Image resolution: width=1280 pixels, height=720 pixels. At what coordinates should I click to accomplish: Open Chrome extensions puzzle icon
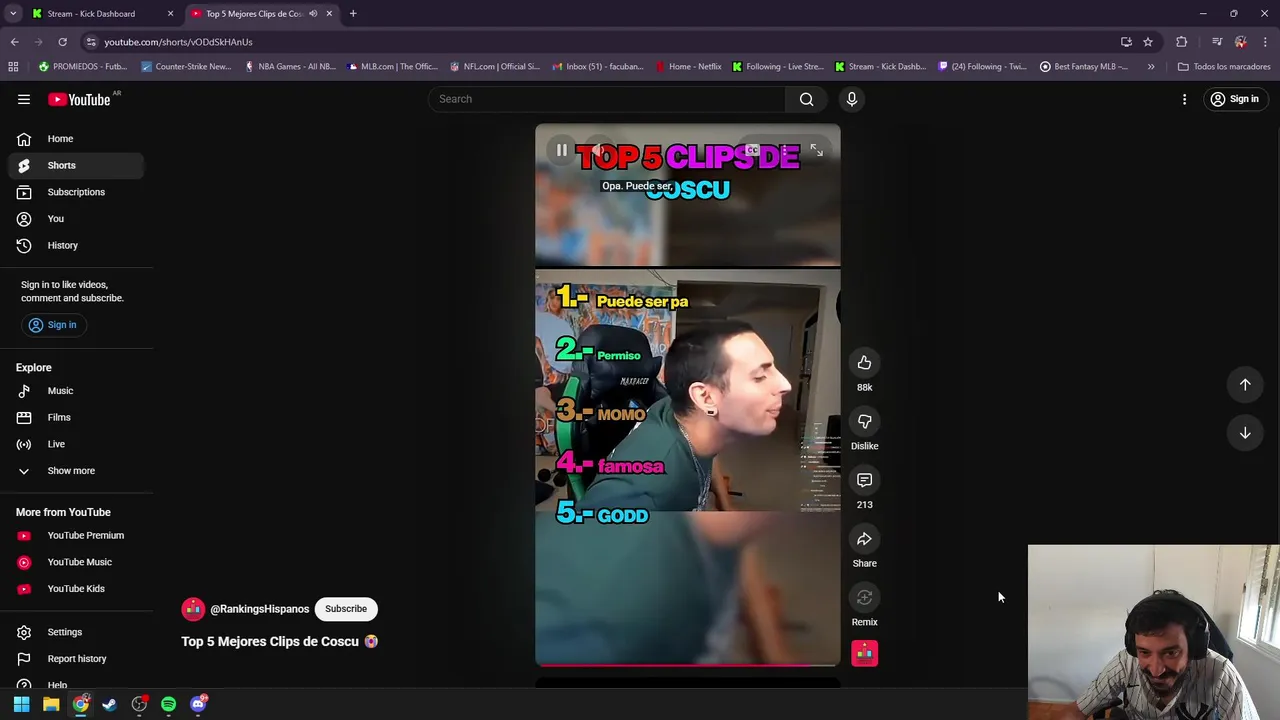pyautogui.click(x=1182, y=42)
